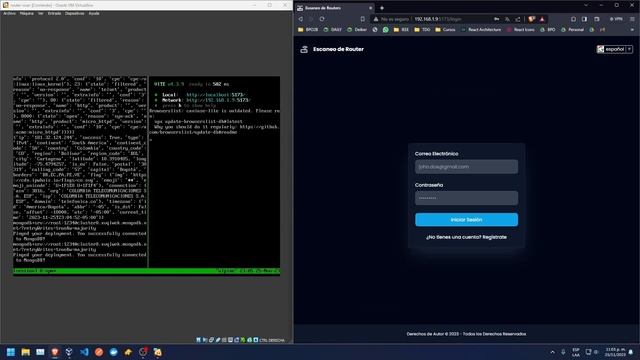This screenshot has width=640, height=360.
Task: Click the translate page icon
Action: [x=507, y=19]
